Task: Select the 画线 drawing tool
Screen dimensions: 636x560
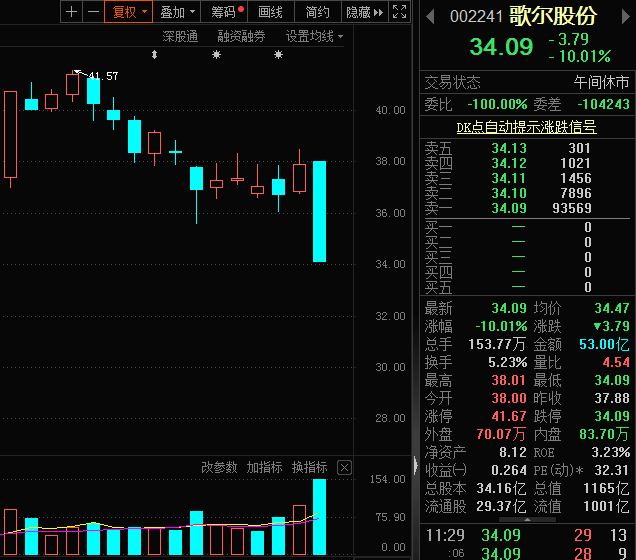Action: [x=271, y=12]
